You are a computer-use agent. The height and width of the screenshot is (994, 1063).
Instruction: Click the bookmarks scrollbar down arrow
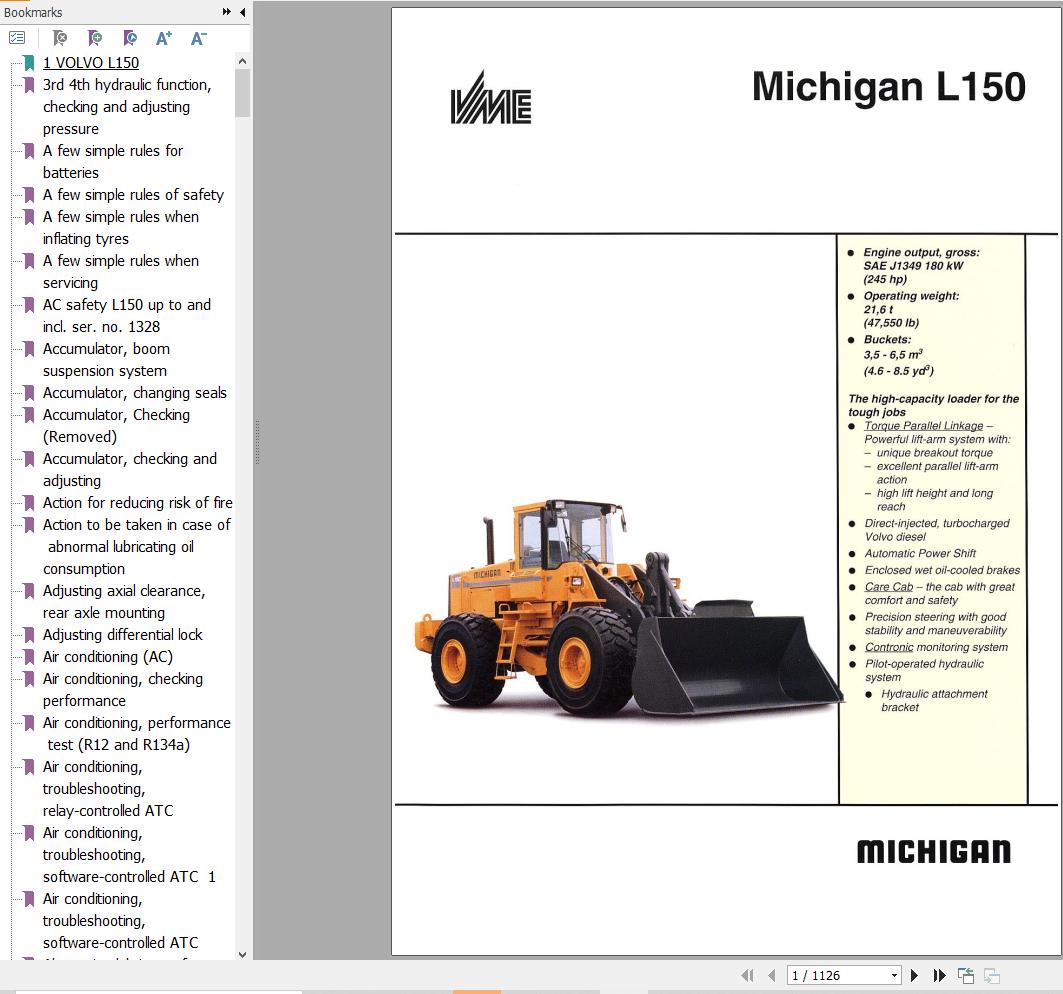tap(243, 955)
